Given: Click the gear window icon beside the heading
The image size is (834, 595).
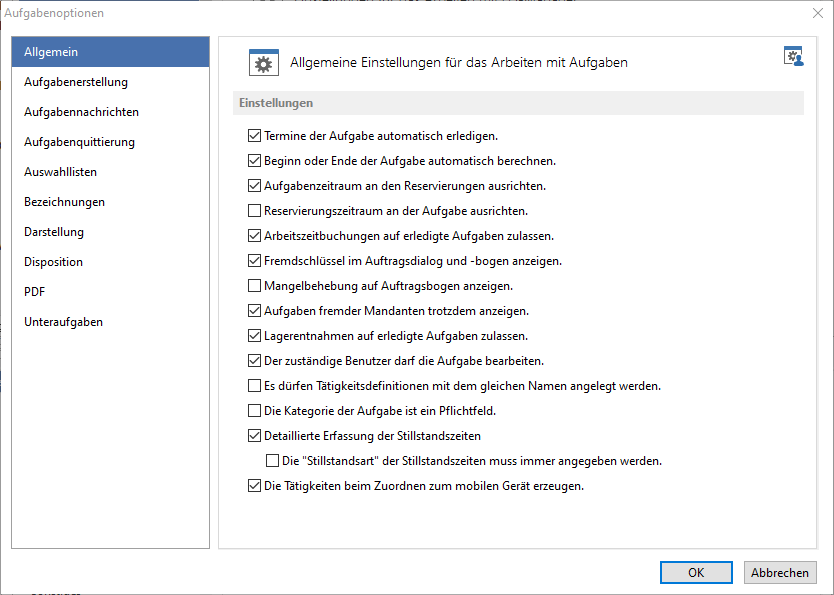Looking at the screenshot, I should click(264, 63).
